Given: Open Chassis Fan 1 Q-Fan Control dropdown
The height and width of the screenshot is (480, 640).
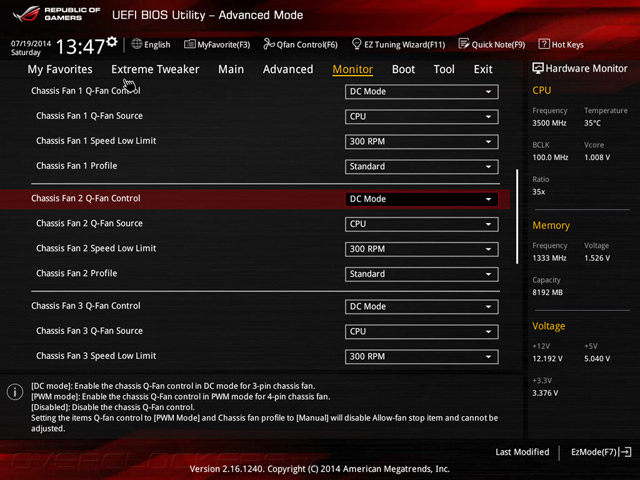Looking at the screenshot, I should tap(421, 91).
